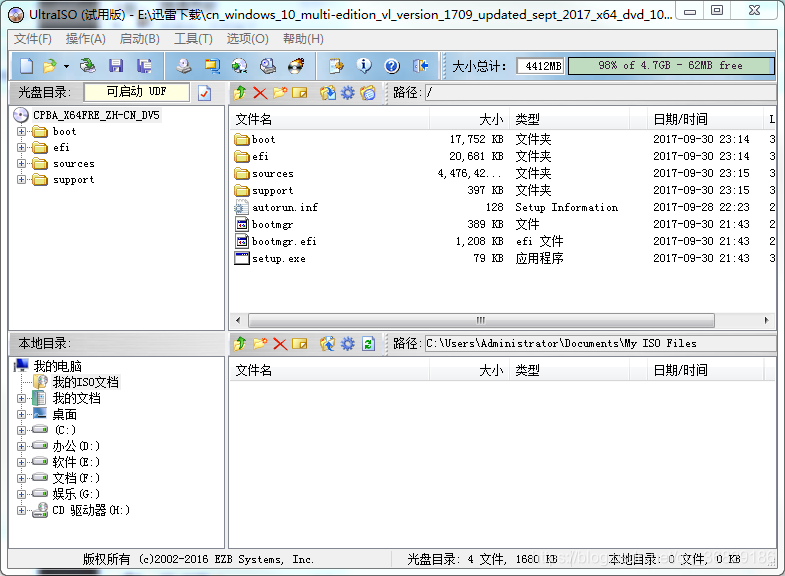Click the gear icon in local pane toolbar
The width and height of the screenshot is (785, 576).
pos(347,344)
